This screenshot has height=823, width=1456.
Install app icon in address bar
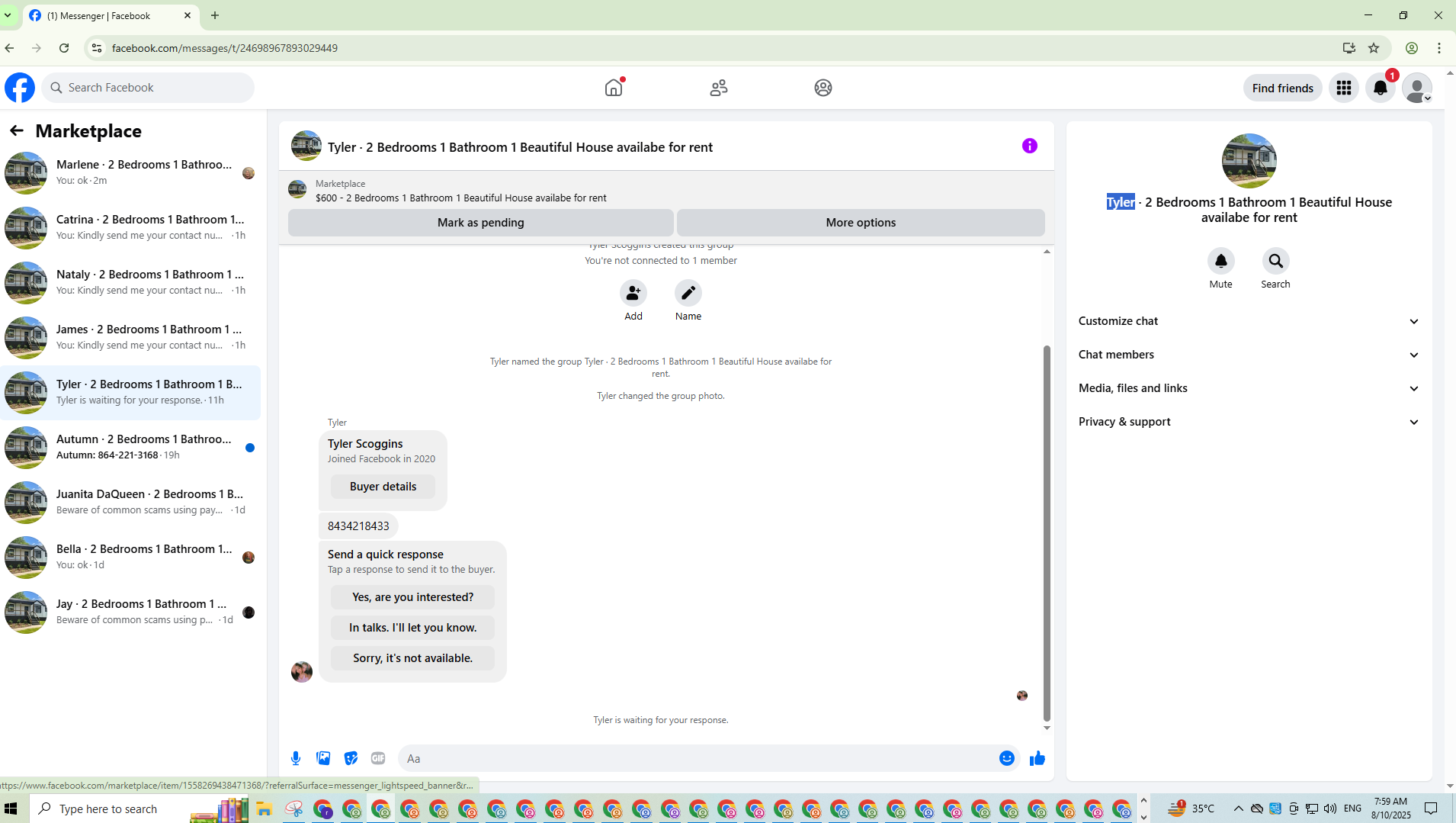pyautogui.click(x=1349, y=48)
